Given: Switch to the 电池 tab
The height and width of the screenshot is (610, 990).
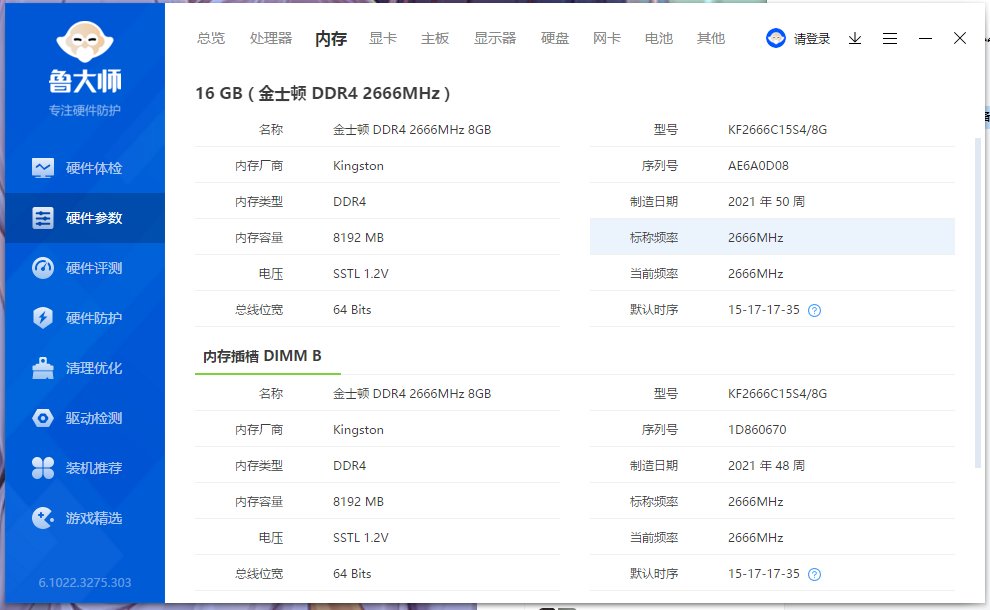Looking at the screenshot, I should pos(659,39).
